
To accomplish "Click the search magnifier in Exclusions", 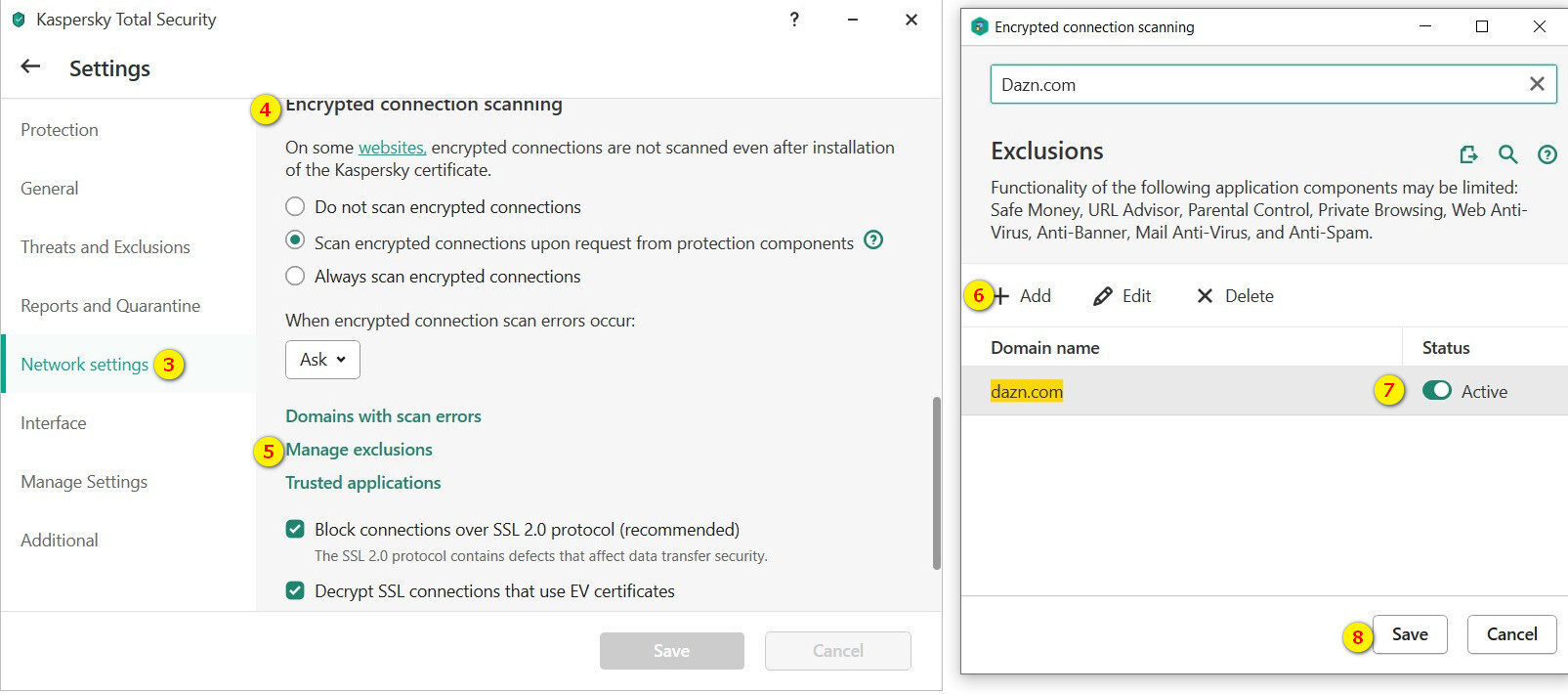I will pyautogui.click(x=1507, y=154).
